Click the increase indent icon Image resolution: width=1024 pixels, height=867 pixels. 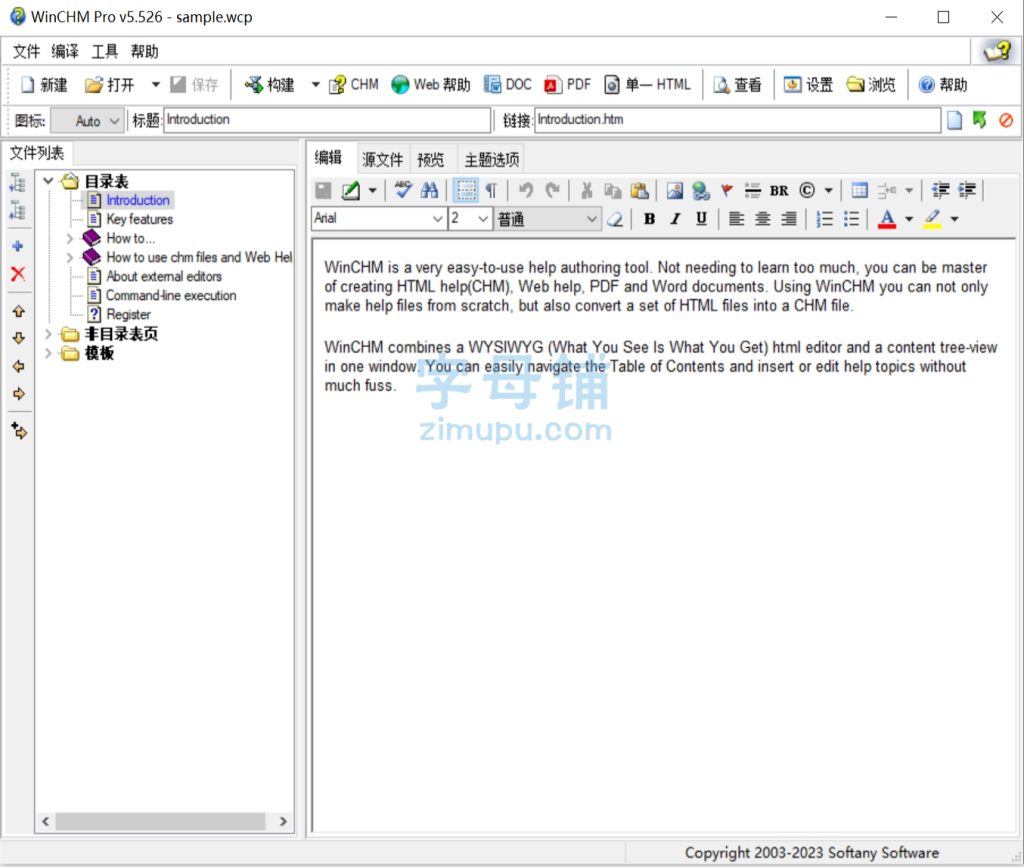[x=967, y=190]
